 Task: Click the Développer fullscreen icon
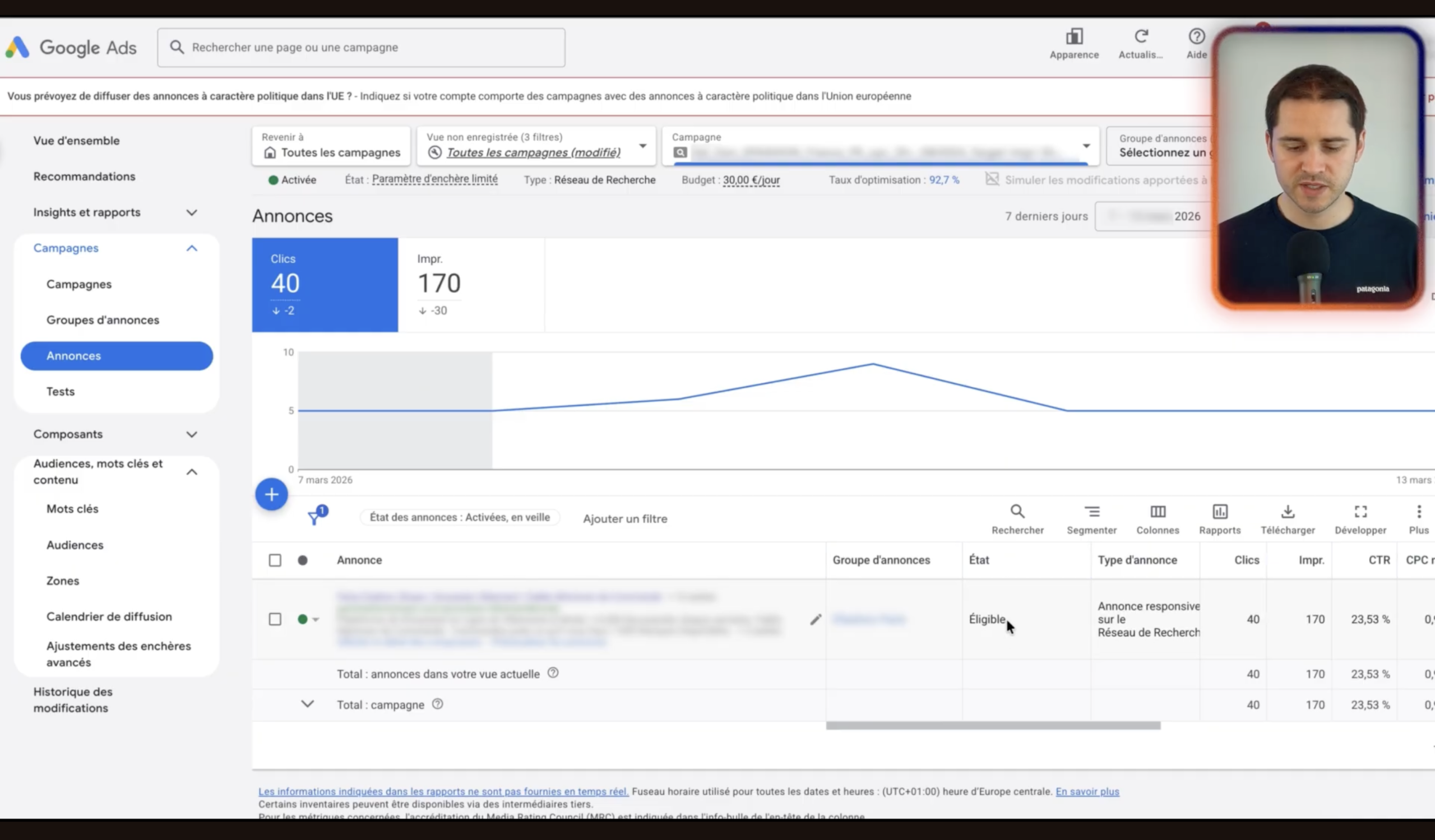tap(1360, 511)
